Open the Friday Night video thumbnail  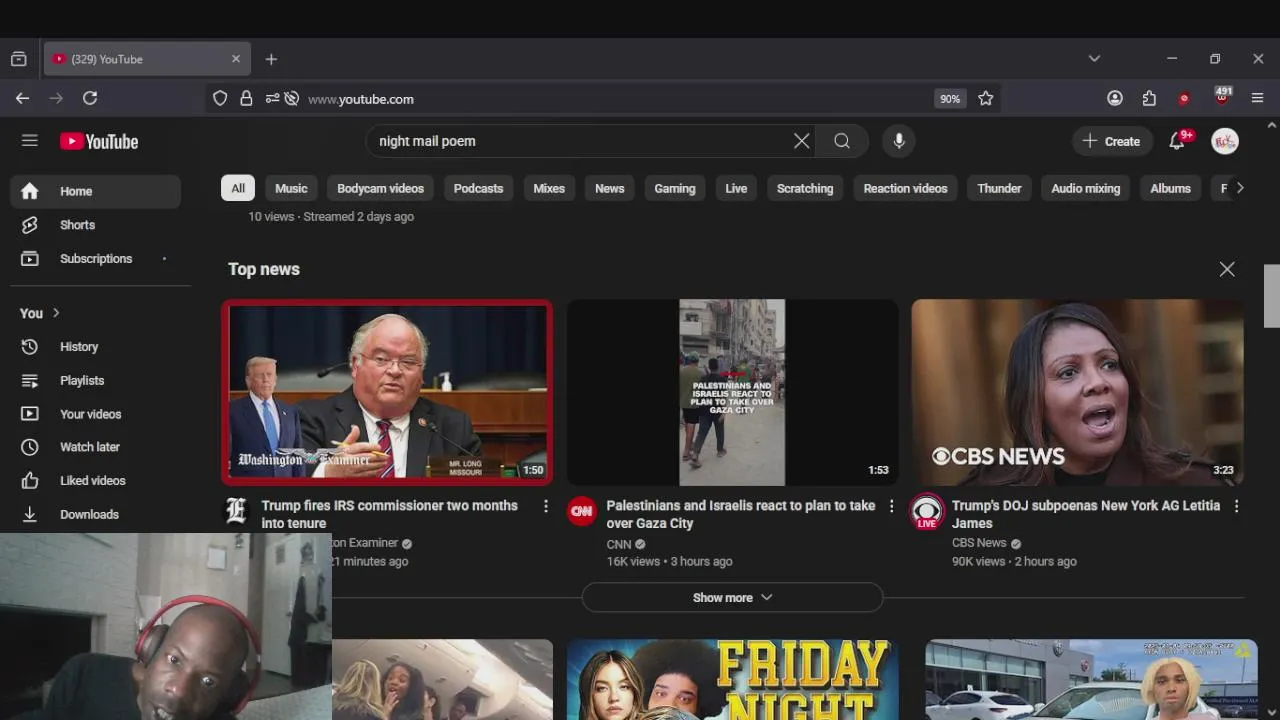[x=732, y=680]
